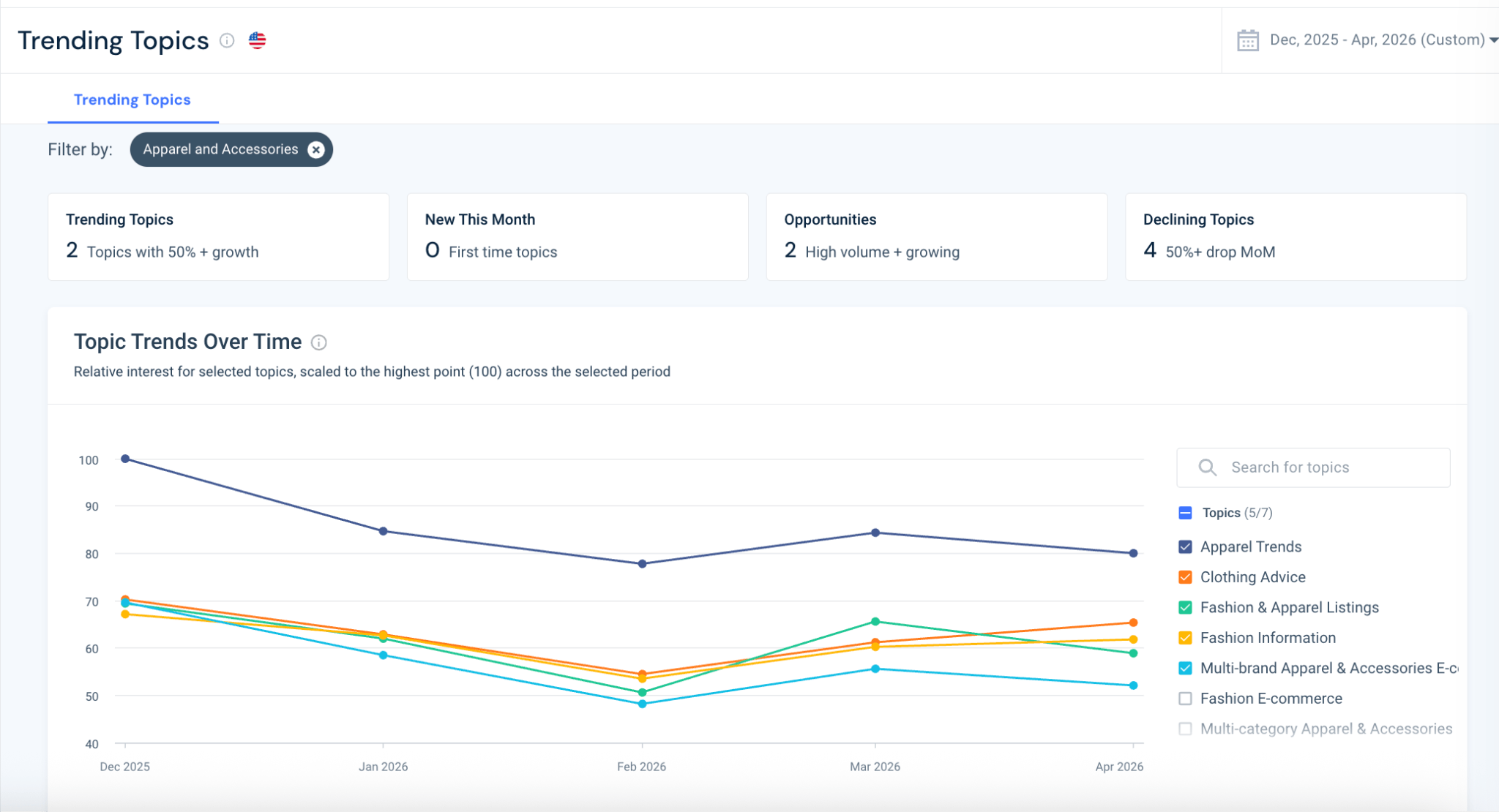1499x812 pixels.
Task: Check Multi-category Apparel & Accessories topic
Action: coord(1185,729)
